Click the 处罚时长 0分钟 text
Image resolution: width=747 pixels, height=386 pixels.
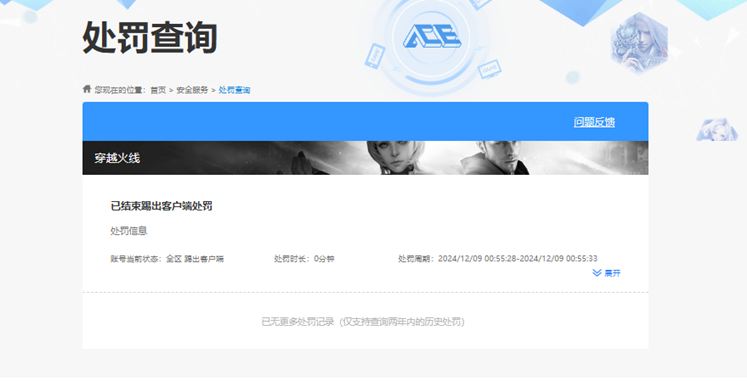(x=304, y=259)
